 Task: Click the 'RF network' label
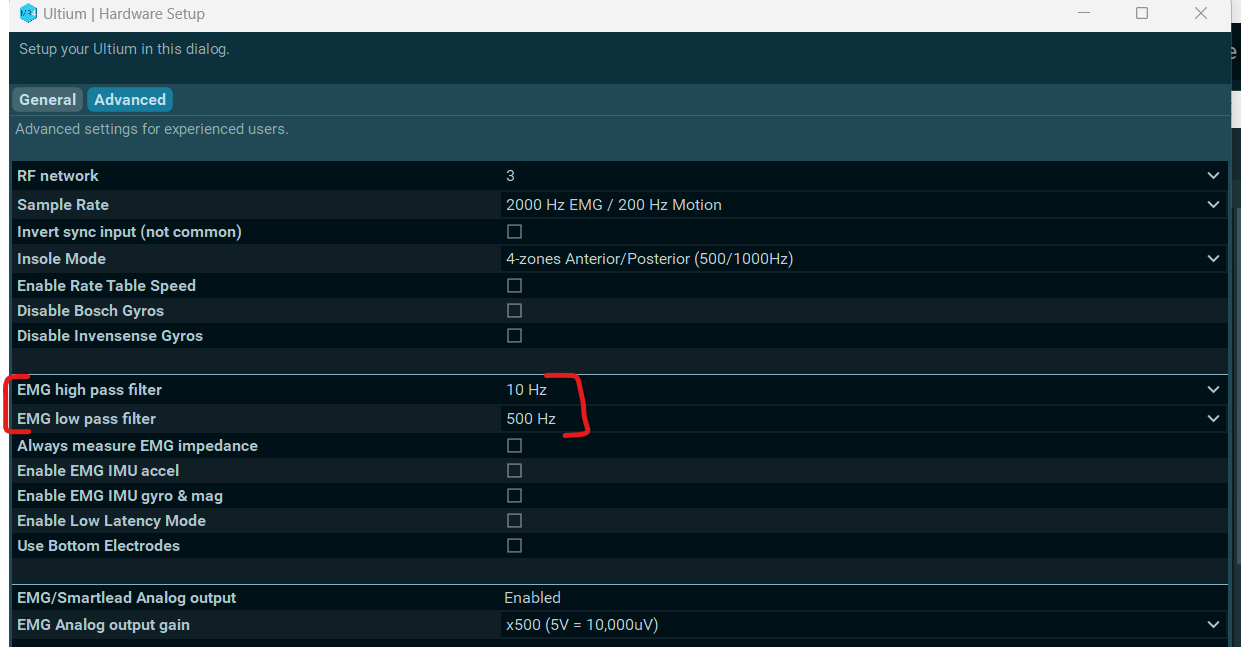coord(58,176)
